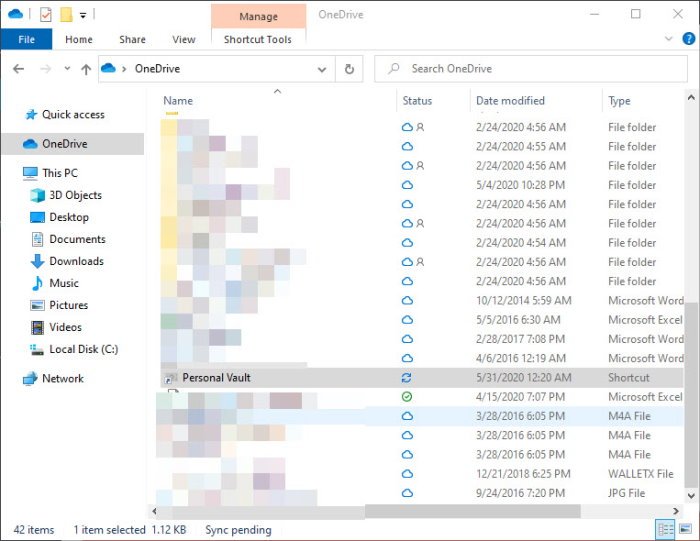Open the recent locations dropdown arrow

coord(67,69)
